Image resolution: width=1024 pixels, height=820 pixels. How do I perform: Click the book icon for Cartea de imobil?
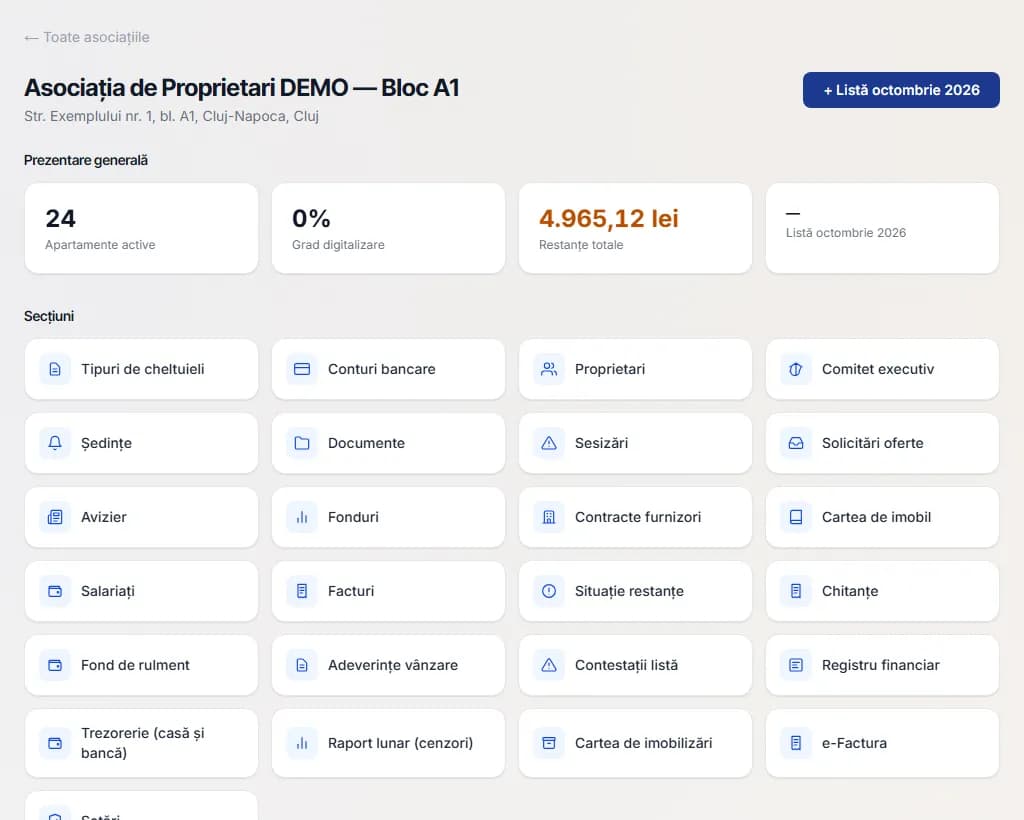click(796, 517)
